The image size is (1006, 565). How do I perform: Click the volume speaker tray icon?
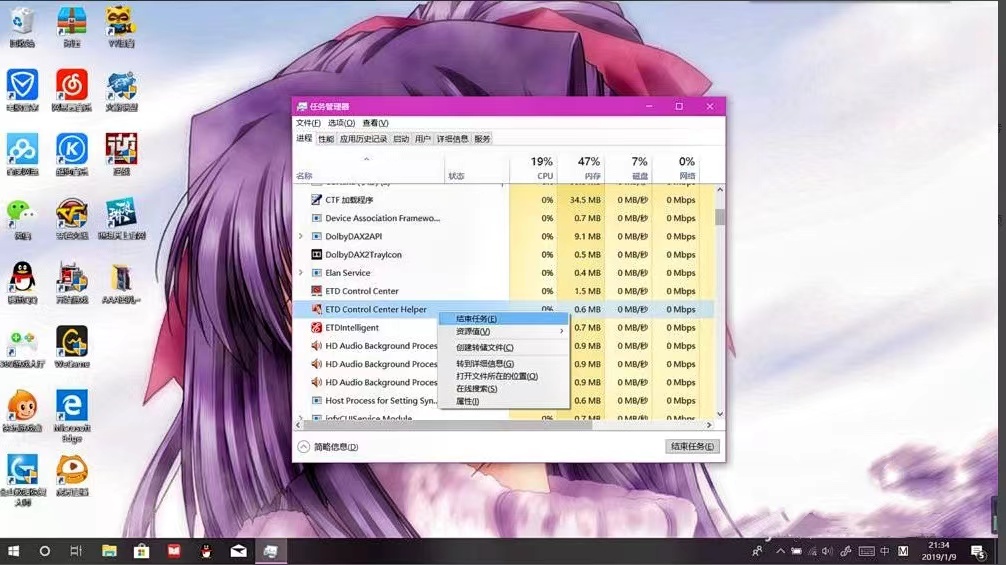point(828,551)
